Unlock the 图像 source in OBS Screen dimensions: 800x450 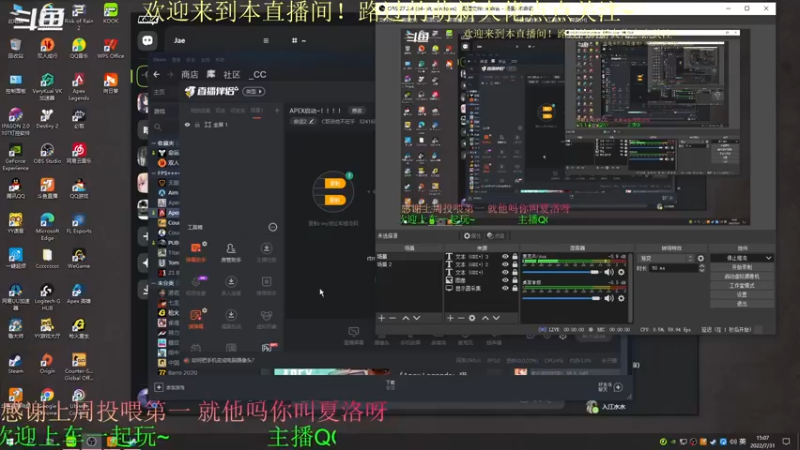[515, 280]
